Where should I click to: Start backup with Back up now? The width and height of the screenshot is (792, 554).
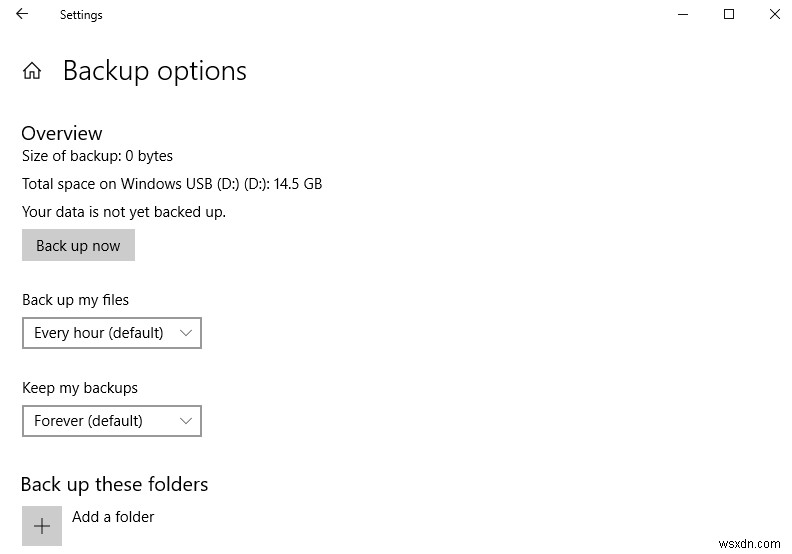click(x=78, y=245)
